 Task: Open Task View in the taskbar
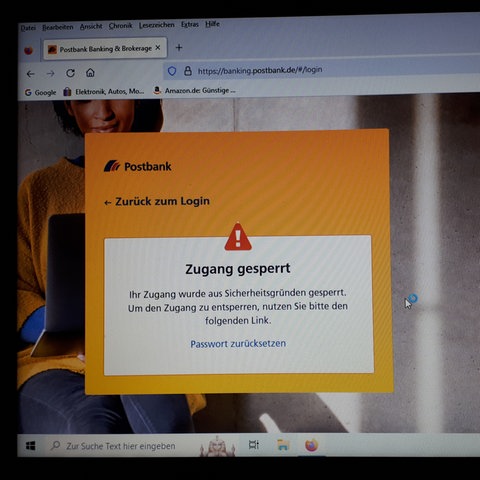coord(254,445)
